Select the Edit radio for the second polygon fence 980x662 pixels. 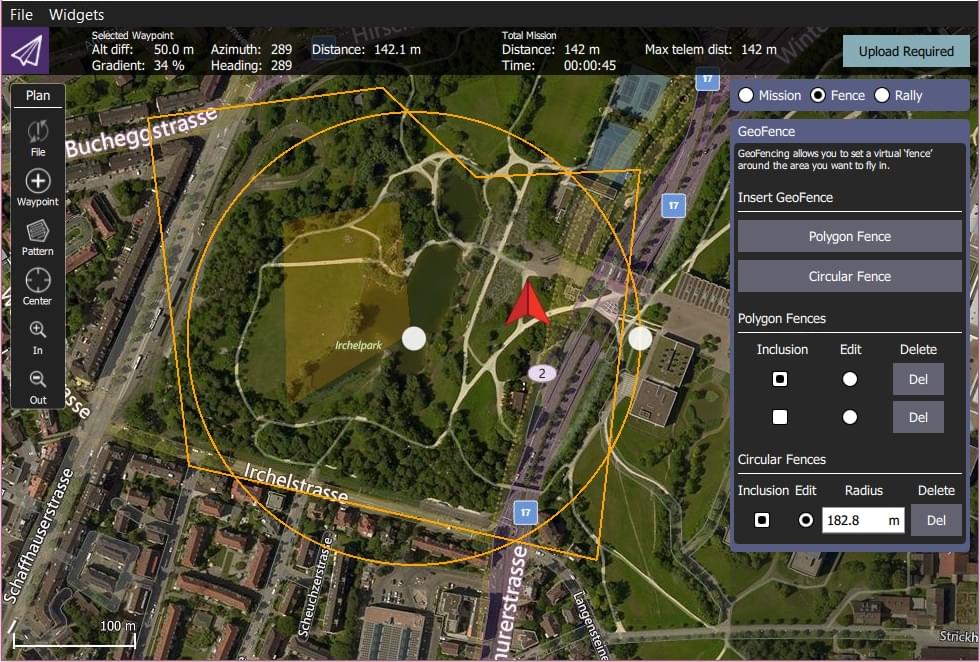click(x=849, y=417)
